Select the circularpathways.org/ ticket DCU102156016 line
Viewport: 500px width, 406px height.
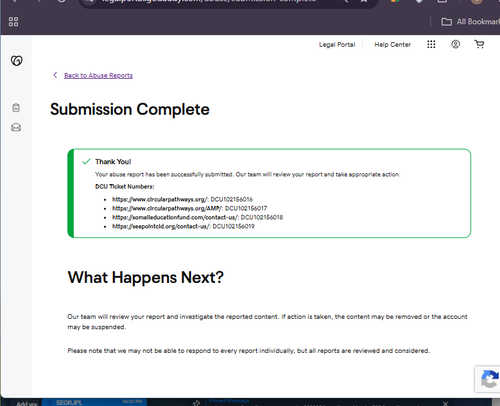click(x=182, y=199)
